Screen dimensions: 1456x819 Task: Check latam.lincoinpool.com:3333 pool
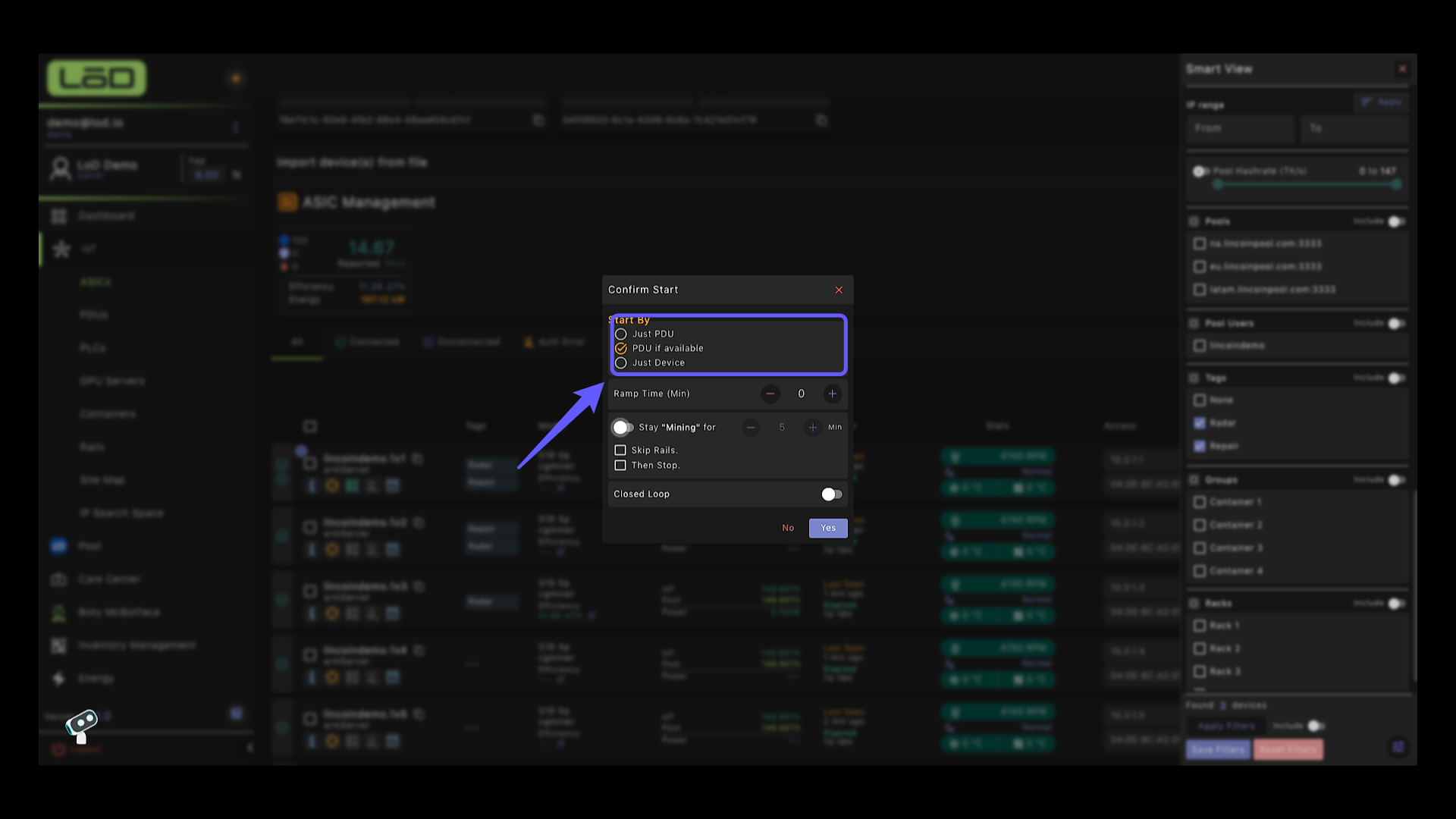click(1200, 290)
